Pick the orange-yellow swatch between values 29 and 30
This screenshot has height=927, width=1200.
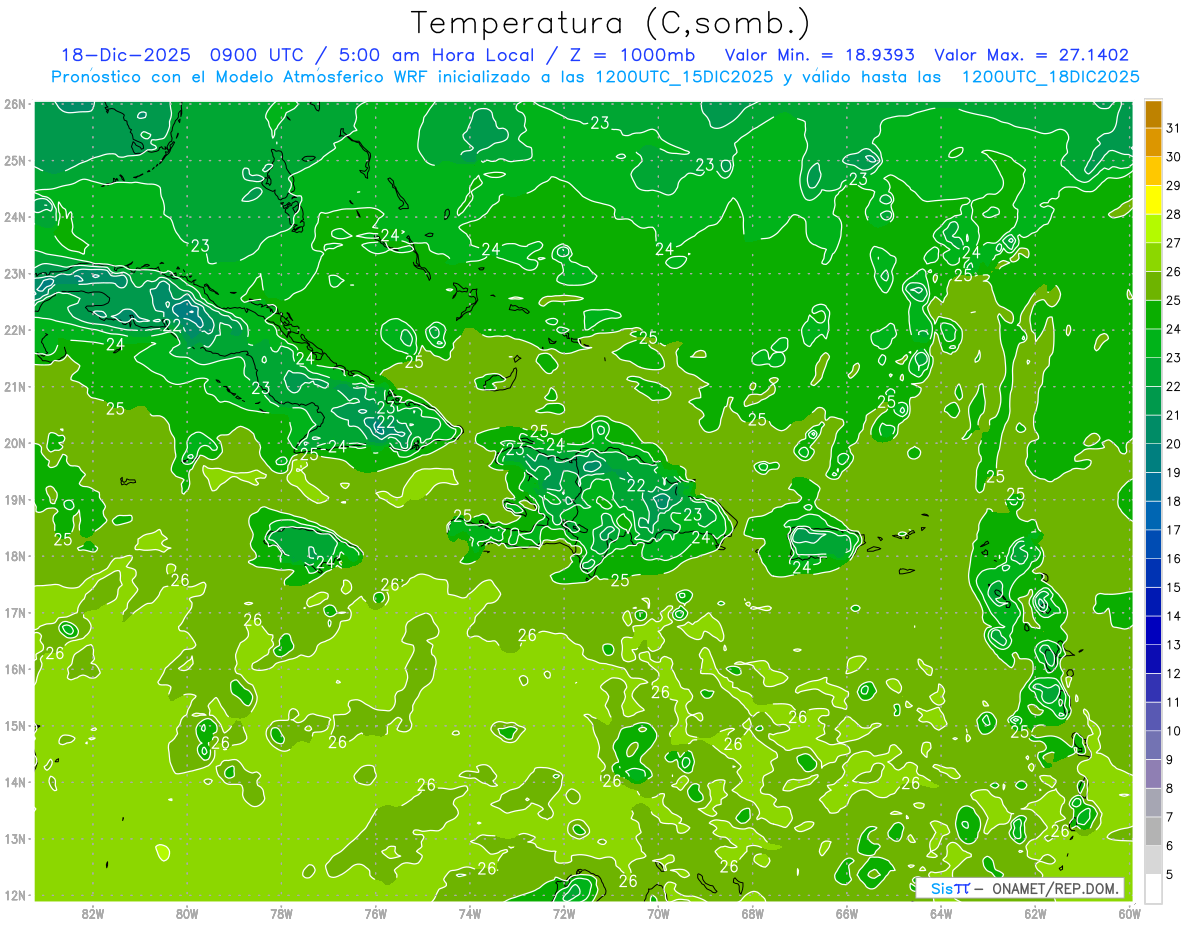click(x=1153, y=172)
